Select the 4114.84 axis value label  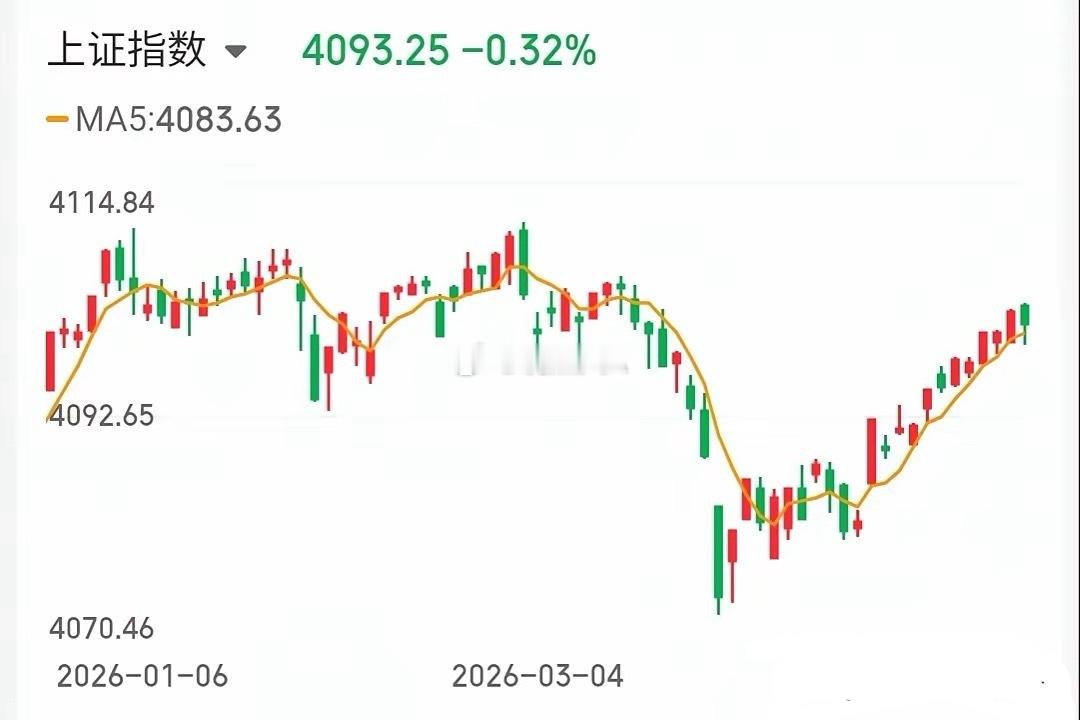point(103,203)
